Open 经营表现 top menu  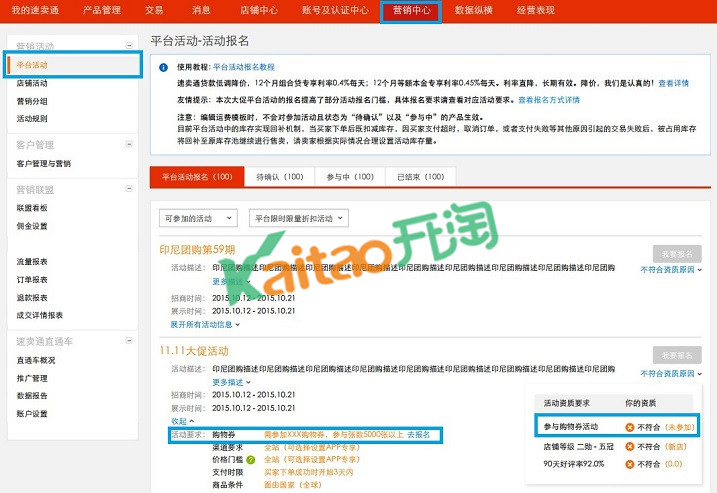point(535,10)
